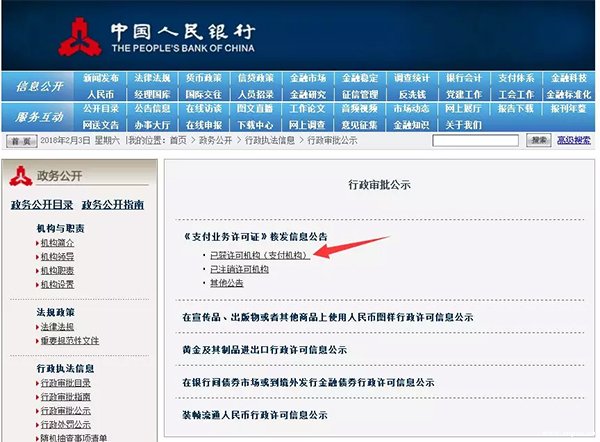Go to 报刊年鉴 section
Image resolution: width=600 pixels, height=442 pixels.
pos(568,109)
